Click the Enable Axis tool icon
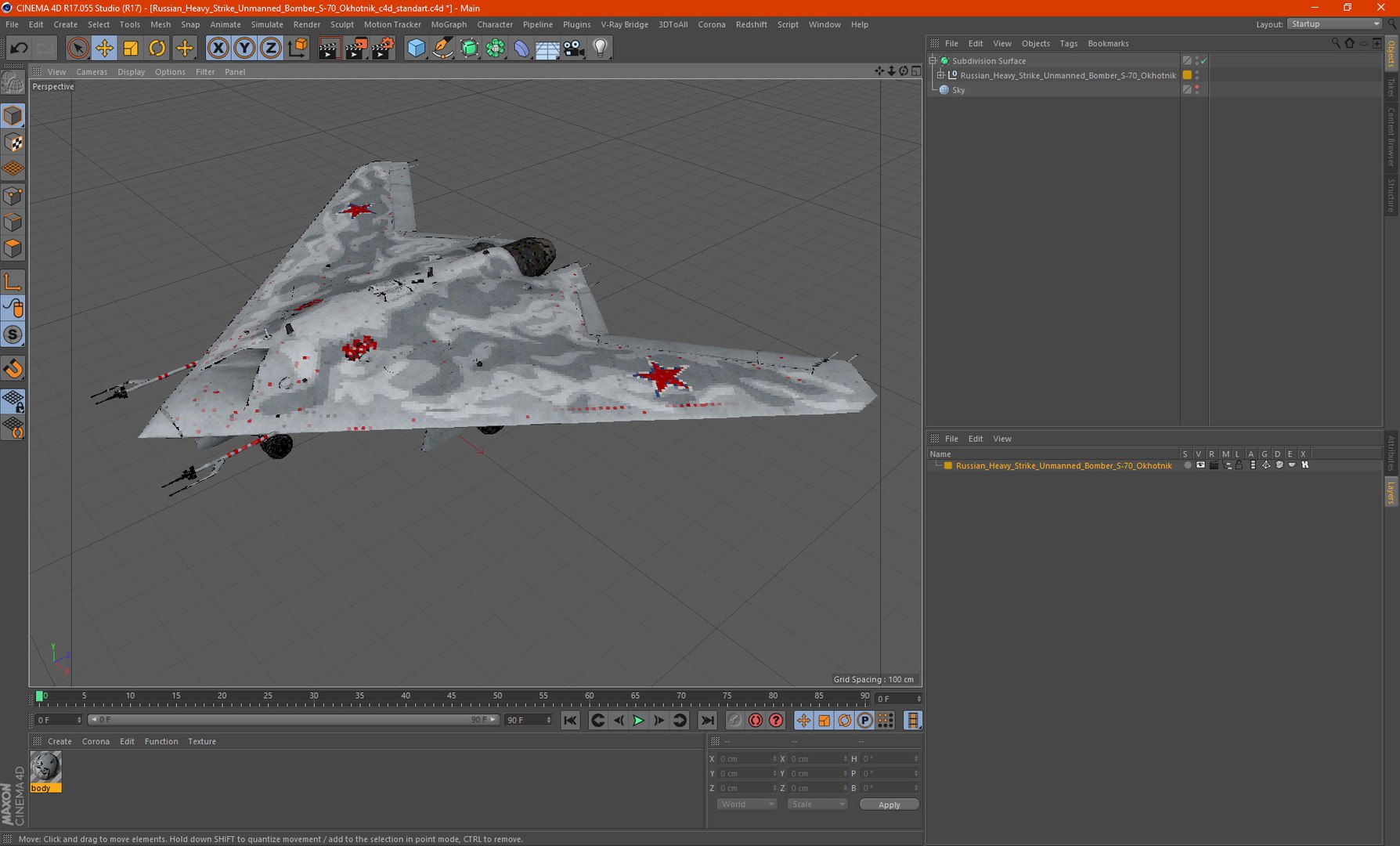The image size is (1400, 846). coord(13,282)
